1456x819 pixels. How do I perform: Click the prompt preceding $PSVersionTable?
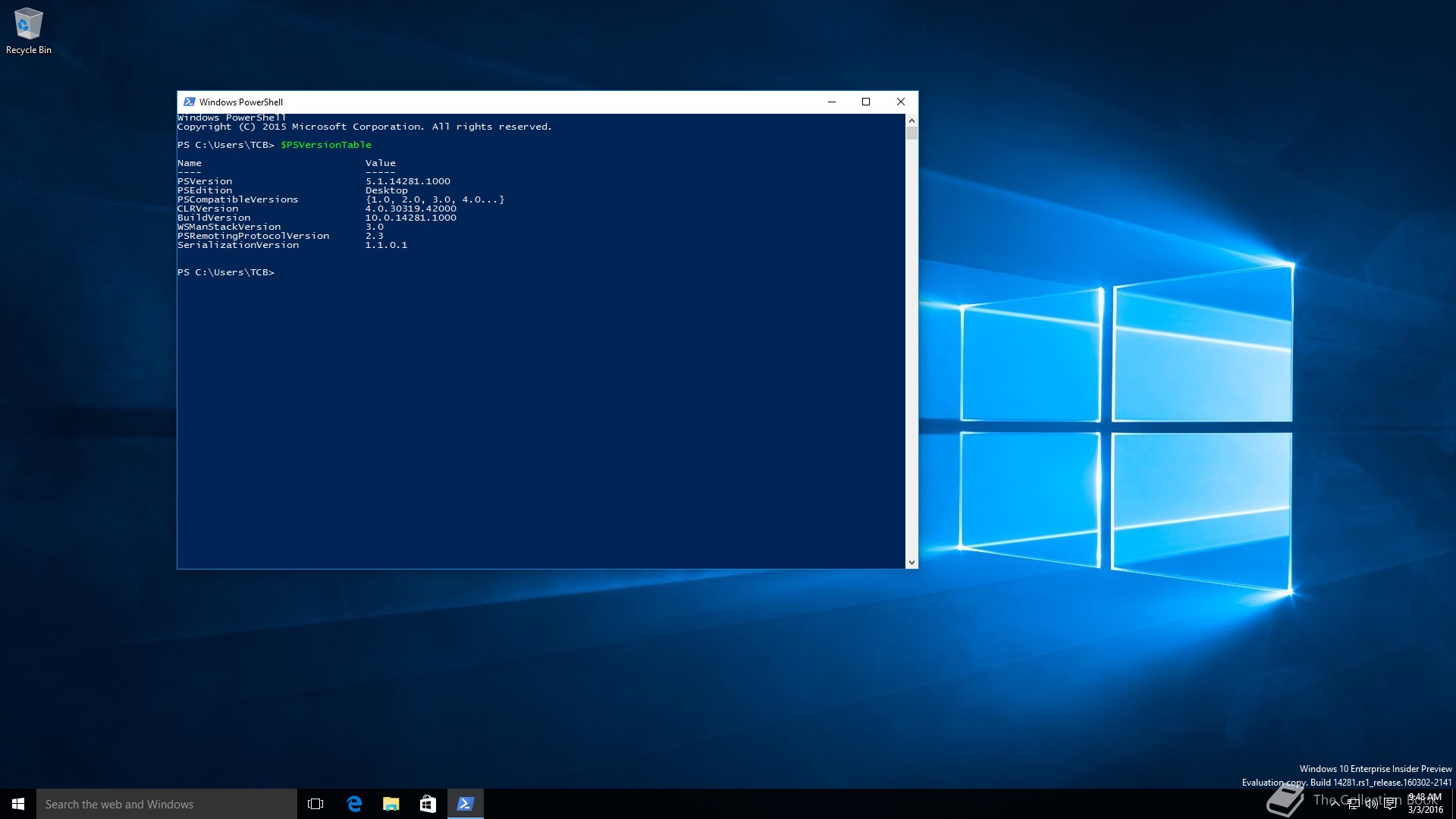click(226, 145)
